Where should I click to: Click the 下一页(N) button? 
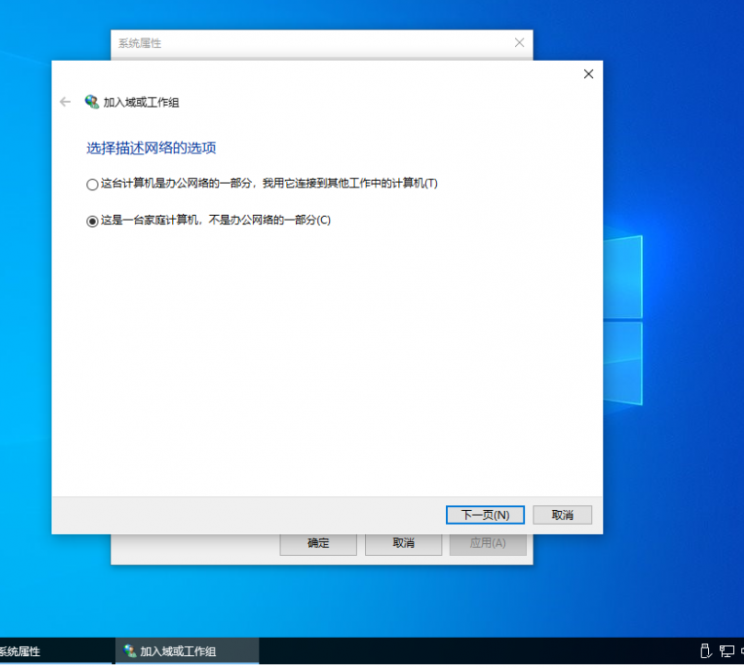click(485, 515)
